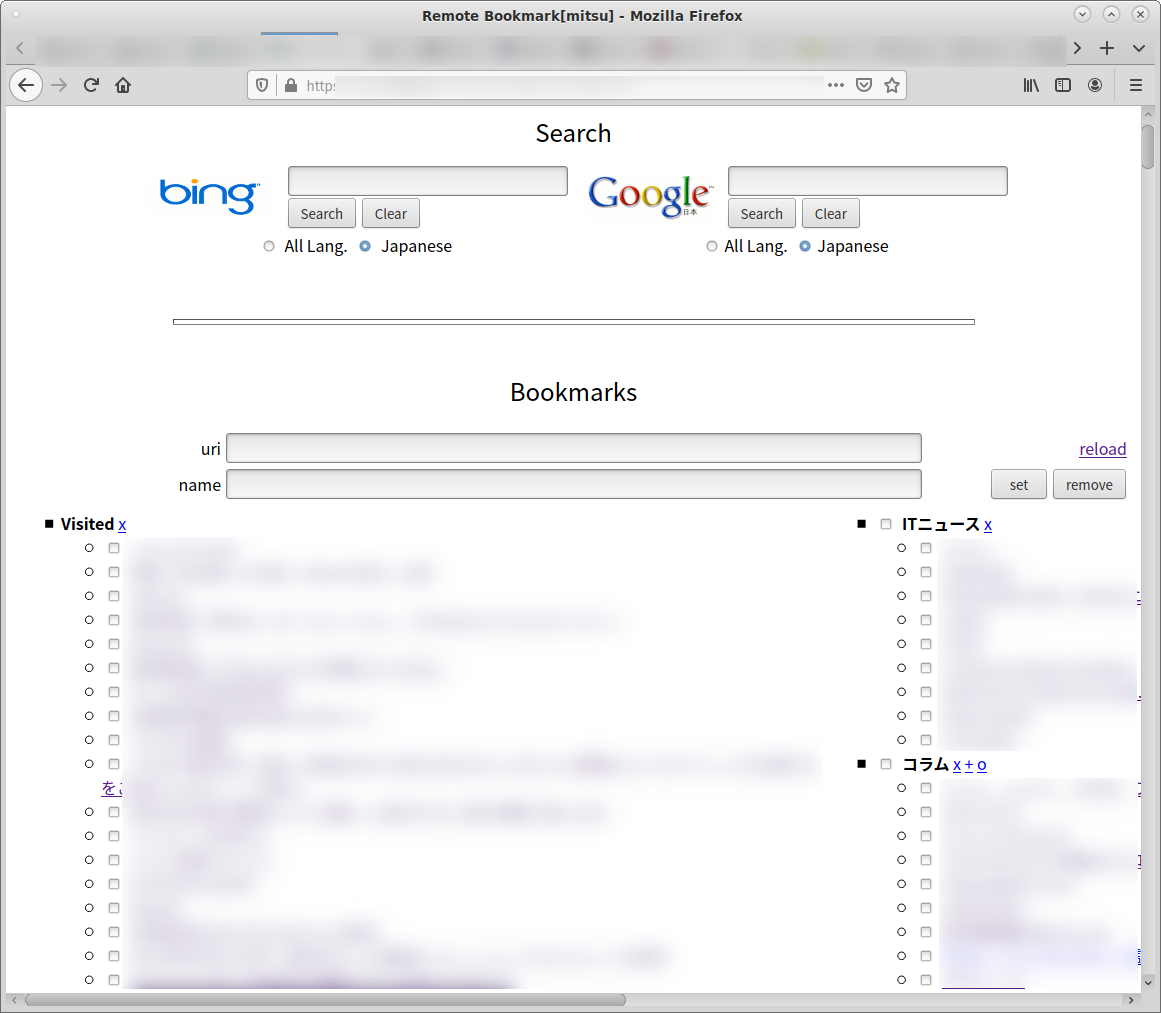
Task: Select Japanese option for Google search
Action: 805,247
